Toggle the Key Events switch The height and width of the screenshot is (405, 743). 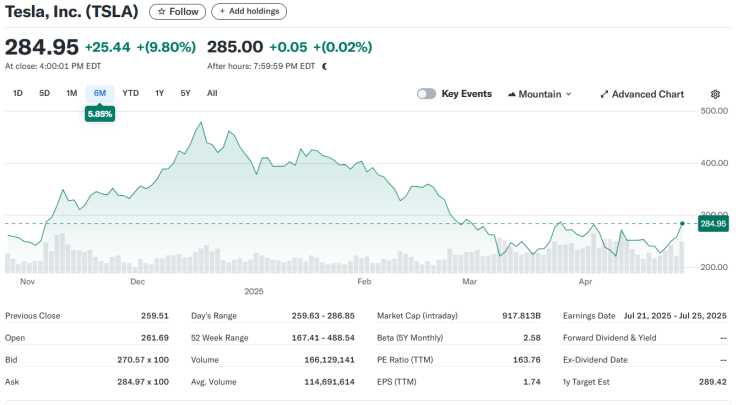click(x=426, y=94)
